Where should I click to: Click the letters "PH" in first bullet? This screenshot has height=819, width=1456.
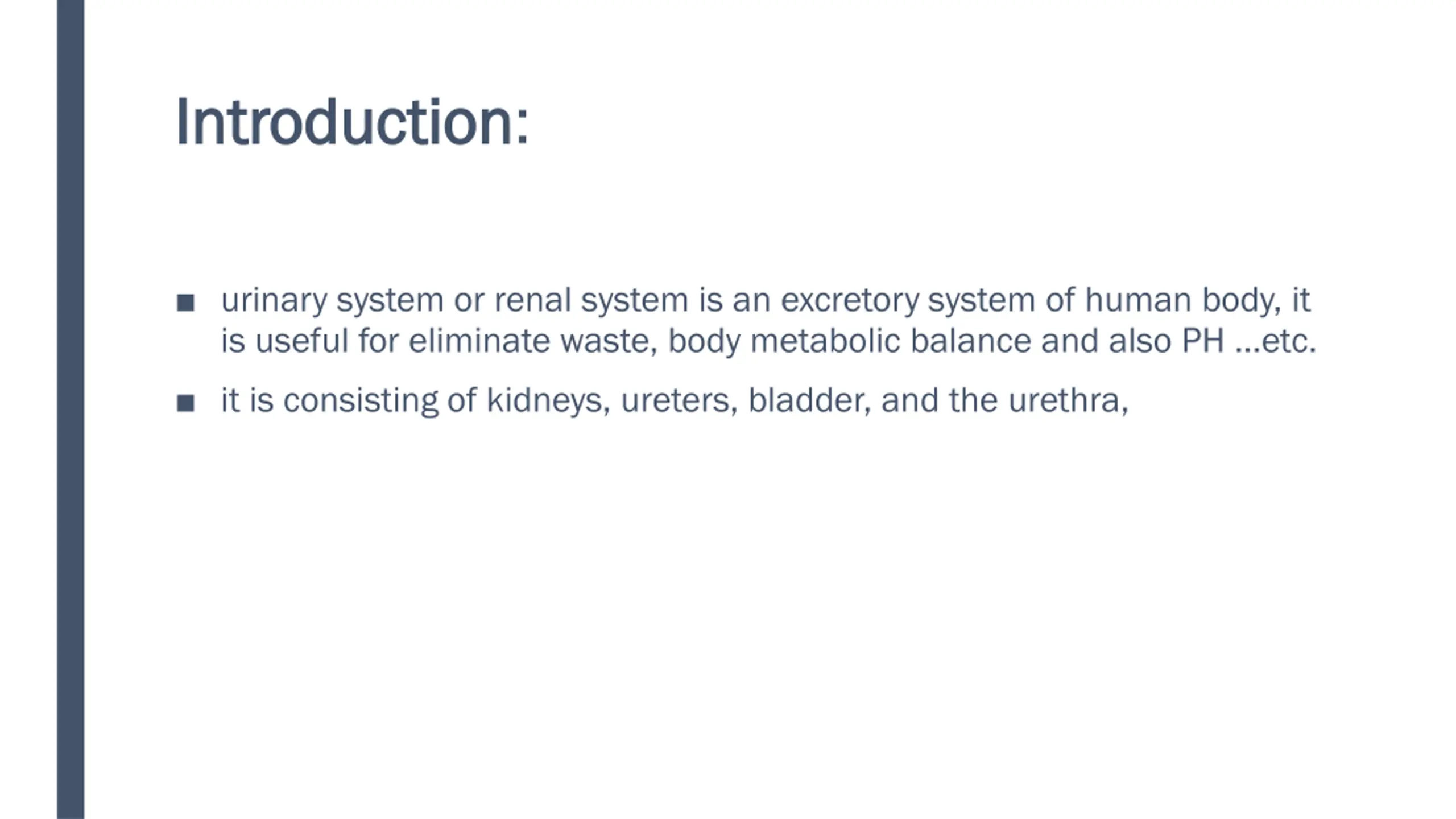(1203, 341)
